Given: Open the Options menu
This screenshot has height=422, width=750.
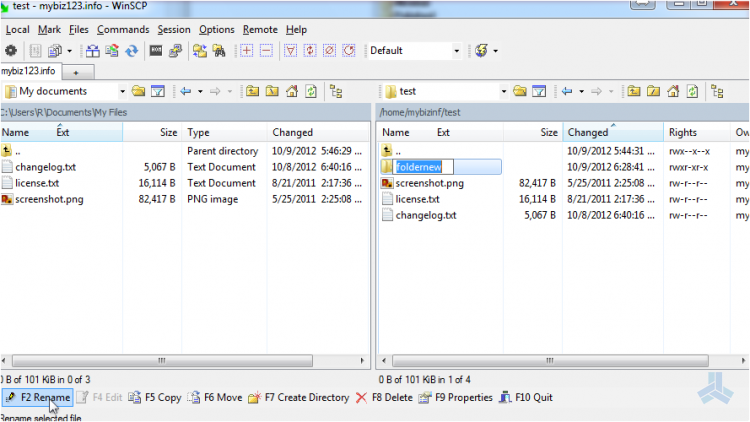Looking at the screenshot, I should pos(217,30).
